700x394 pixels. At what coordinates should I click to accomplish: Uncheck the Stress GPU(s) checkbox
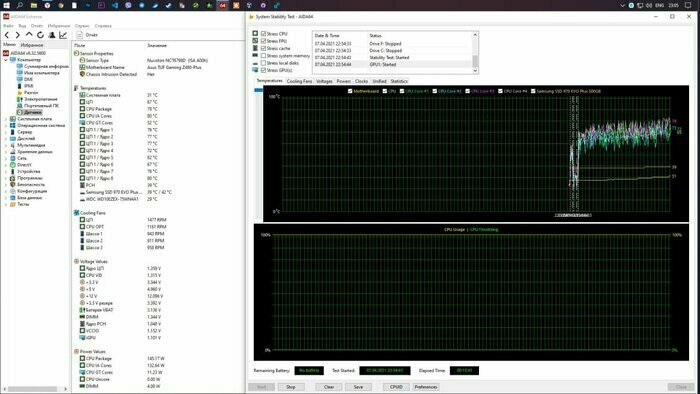pos(263,70)
